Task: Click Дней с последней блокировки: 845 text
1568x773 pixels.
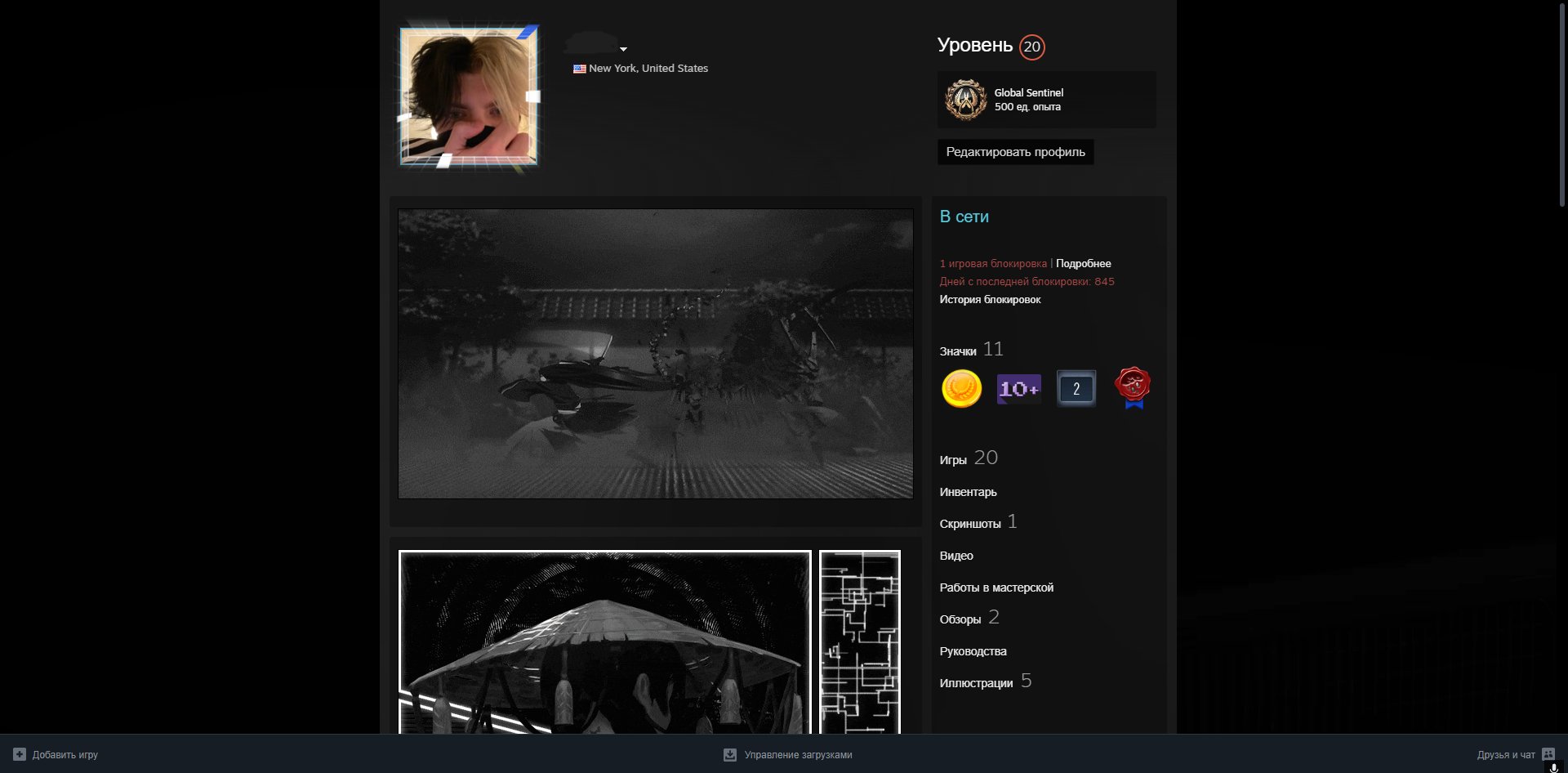Action: click(1027, 281)
